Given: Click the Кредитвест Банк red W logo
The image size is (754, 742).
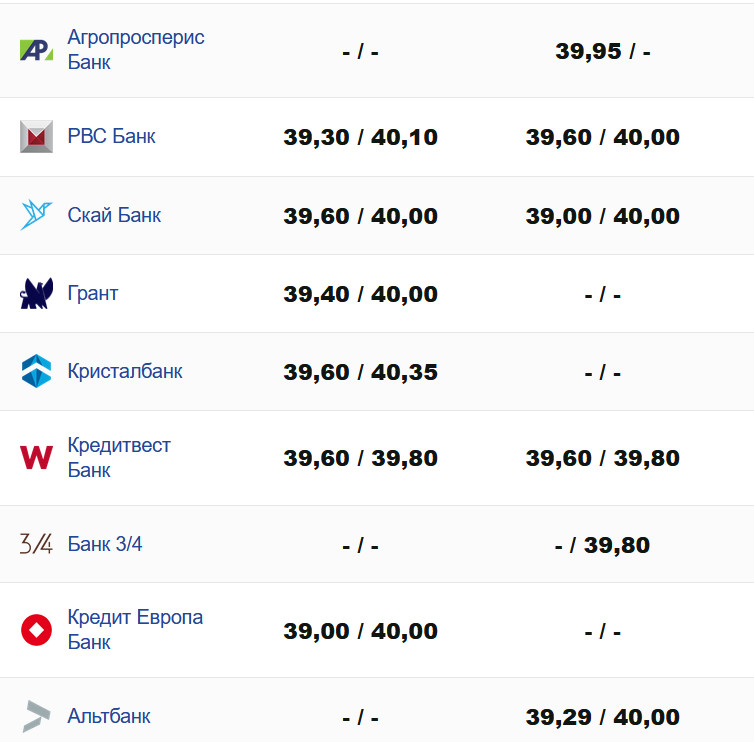Looking at the screenshot, I should coord(36,458).
